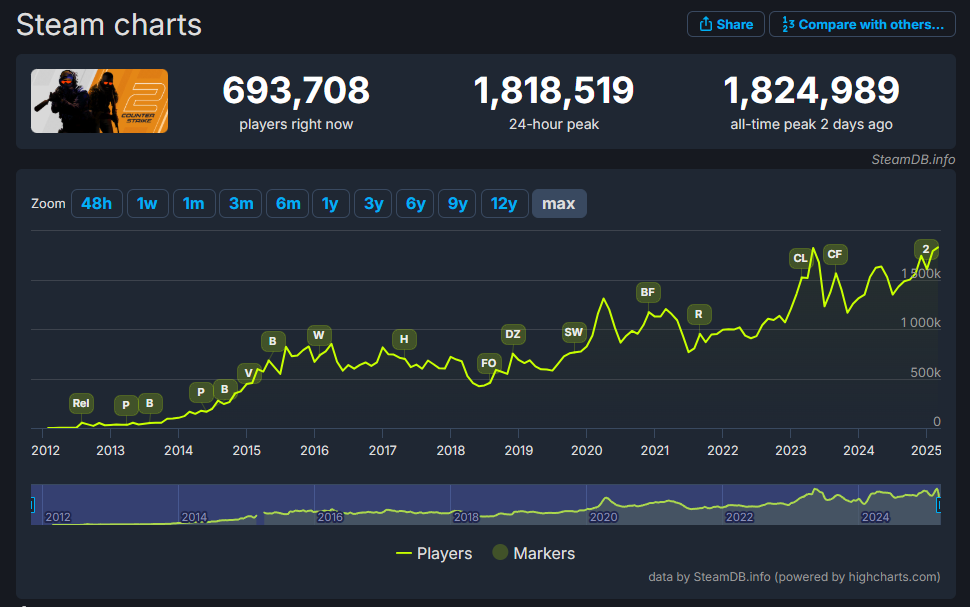Screen dimensions: 970x607
Task: Click the 'all-time peak 2 days ago' caption
Action: pos(812,124)
